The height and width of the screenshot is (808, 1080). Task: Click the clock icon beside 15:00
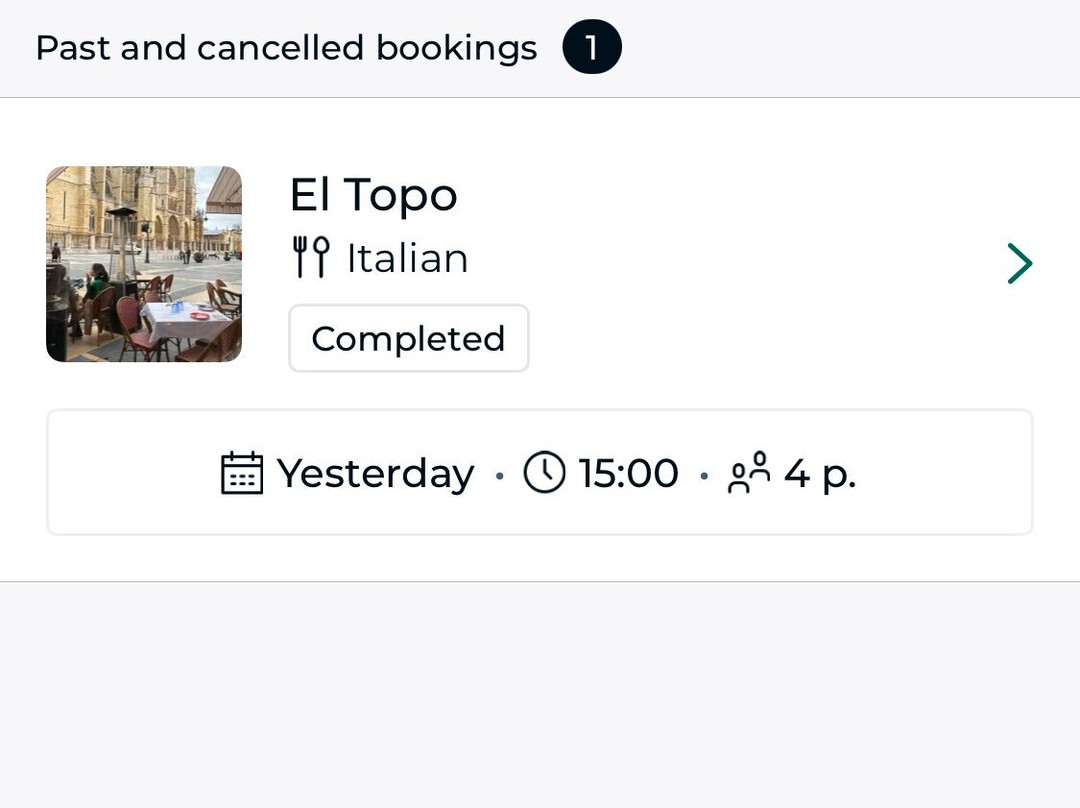coord(544,472)
